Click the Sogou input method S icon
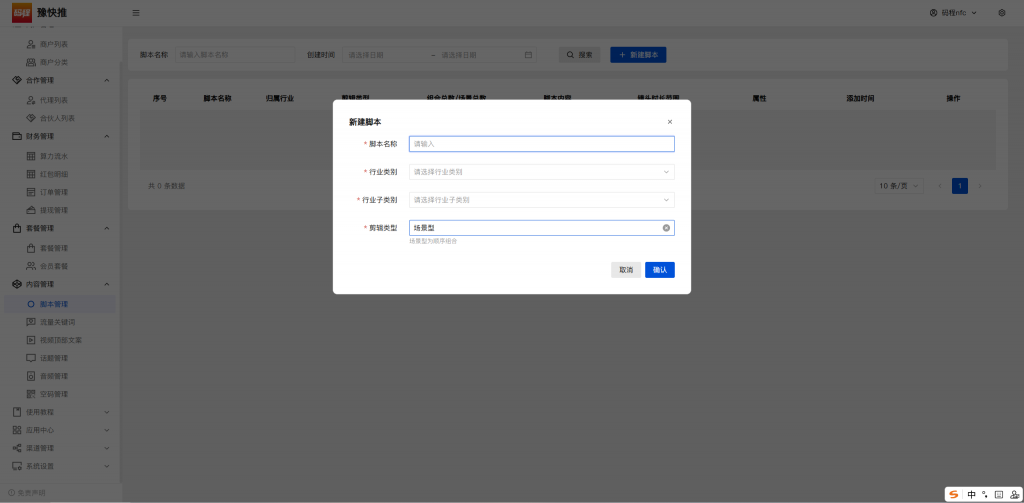The image size is (1024, 503). tap(953, 494)
